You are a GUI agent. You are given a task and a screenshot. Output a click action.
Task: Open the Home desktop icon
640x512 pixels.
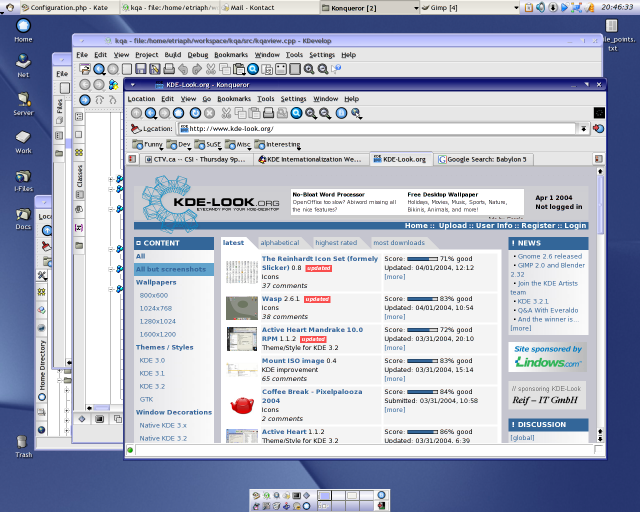[23, 31]
